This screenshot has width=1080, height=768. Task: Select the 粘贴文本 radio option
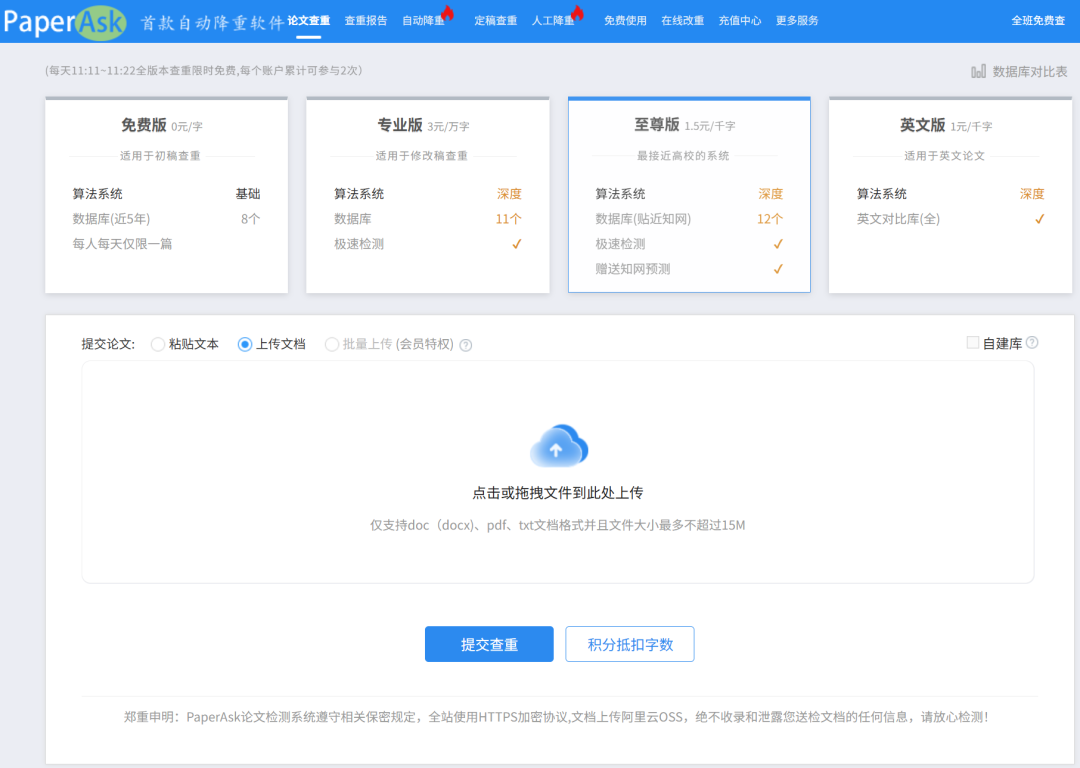pyautogui.click(x=158, y=344)
